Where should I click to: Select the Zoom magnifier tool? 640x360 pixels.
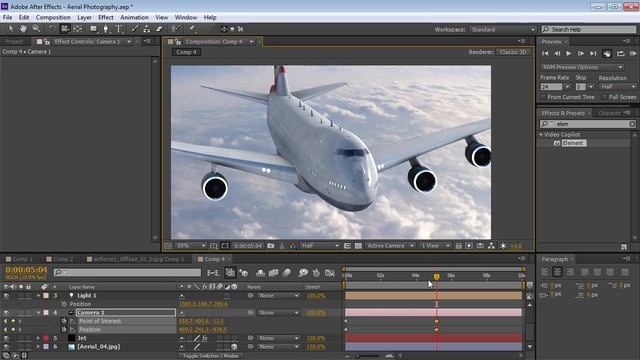point(36,29)
